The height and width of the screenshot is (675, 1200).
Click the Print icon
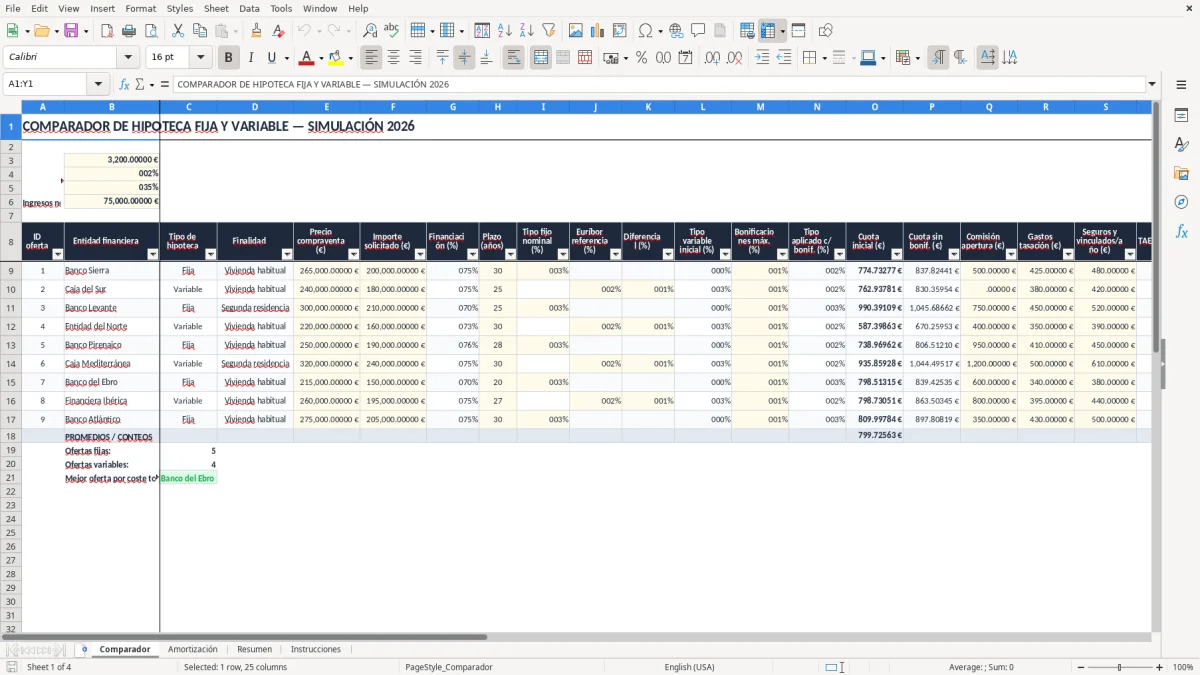coord(129,31)
